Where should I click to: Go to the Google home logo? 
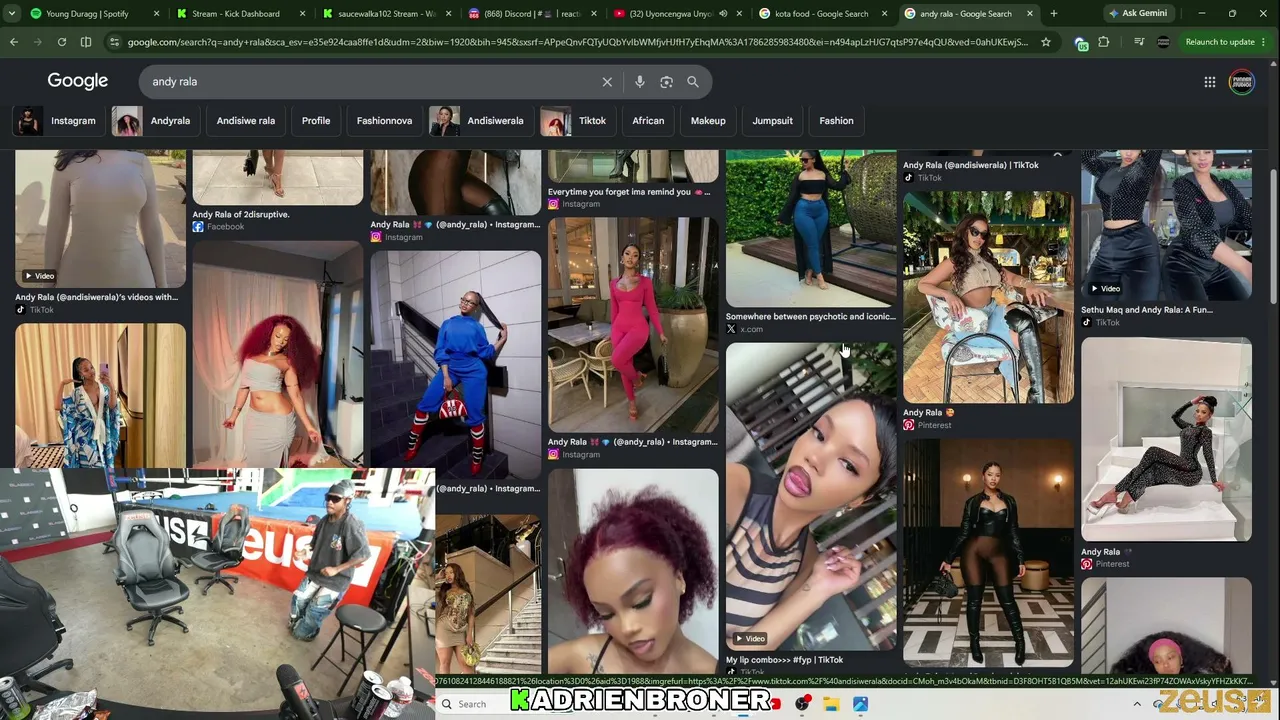78,81
